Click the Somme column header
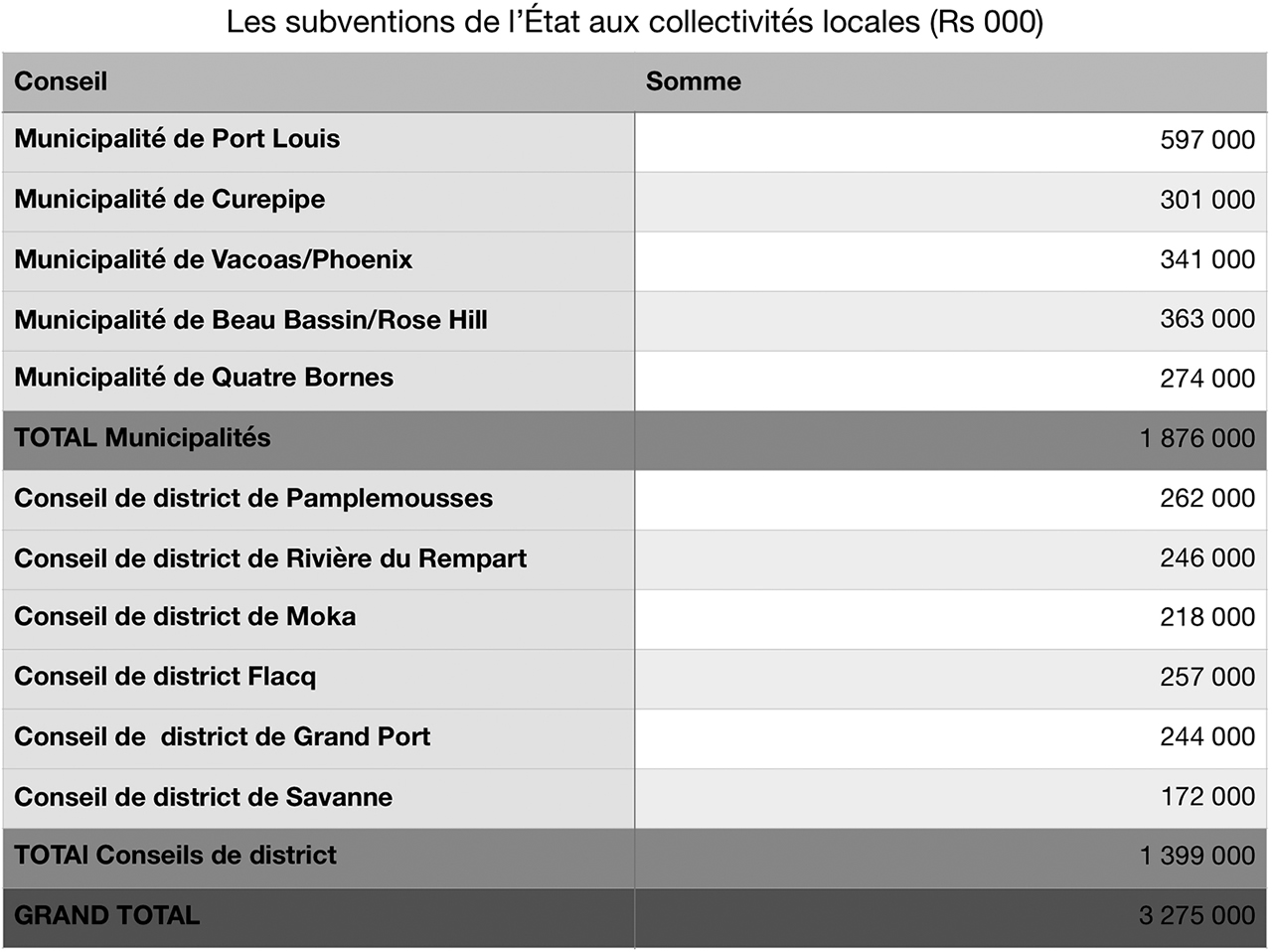1272x952 pixels. coord(693,81)
